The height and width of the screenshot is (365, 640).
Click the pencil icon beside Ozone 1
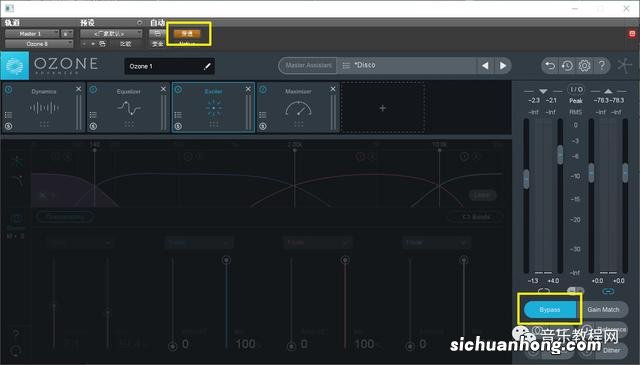(x=207, y=66)
